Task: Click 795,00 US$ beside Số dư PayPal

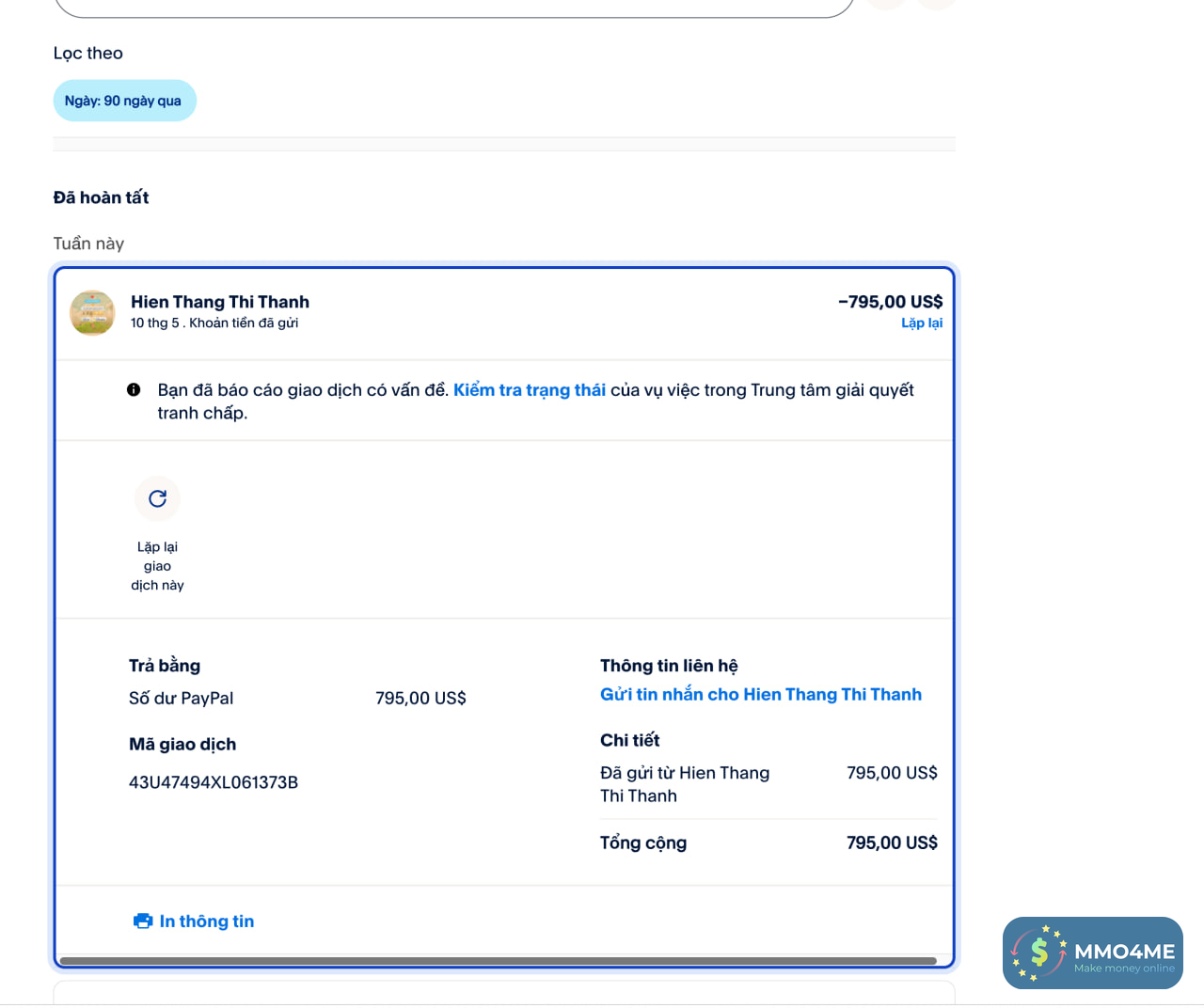Action: click(420, 698)
